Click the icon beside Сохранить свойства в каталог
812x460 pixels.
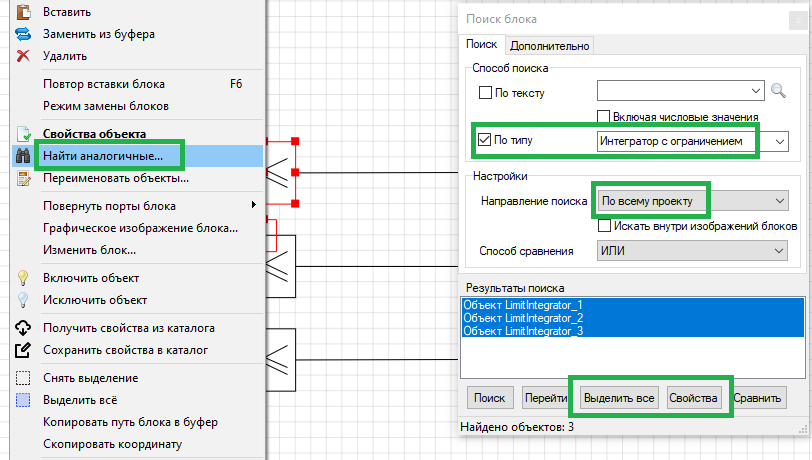coord(23,350)
